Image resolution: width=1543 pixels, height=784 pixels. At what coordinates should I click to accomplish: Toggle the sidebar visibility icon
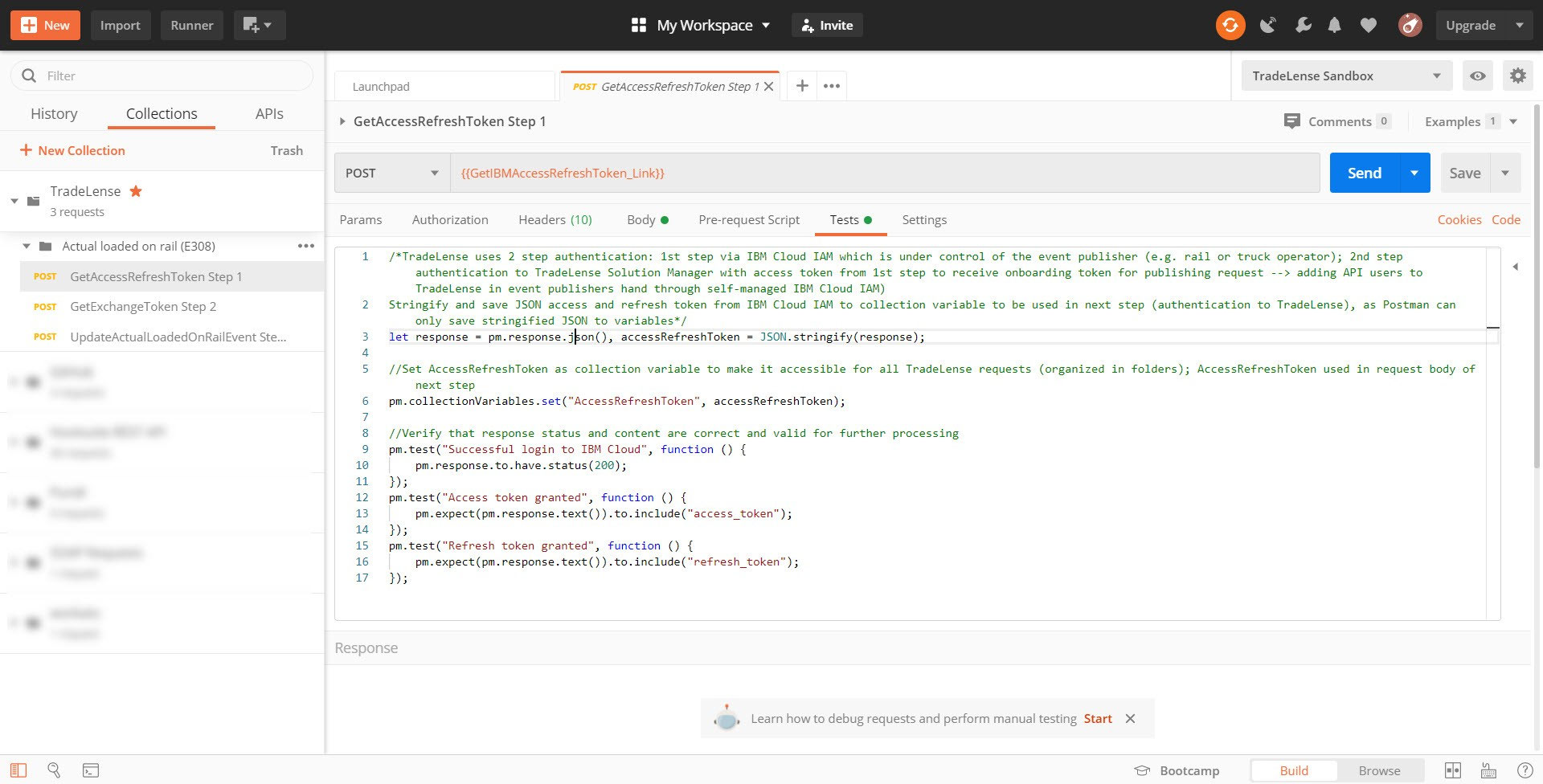[x=18, y=770]
